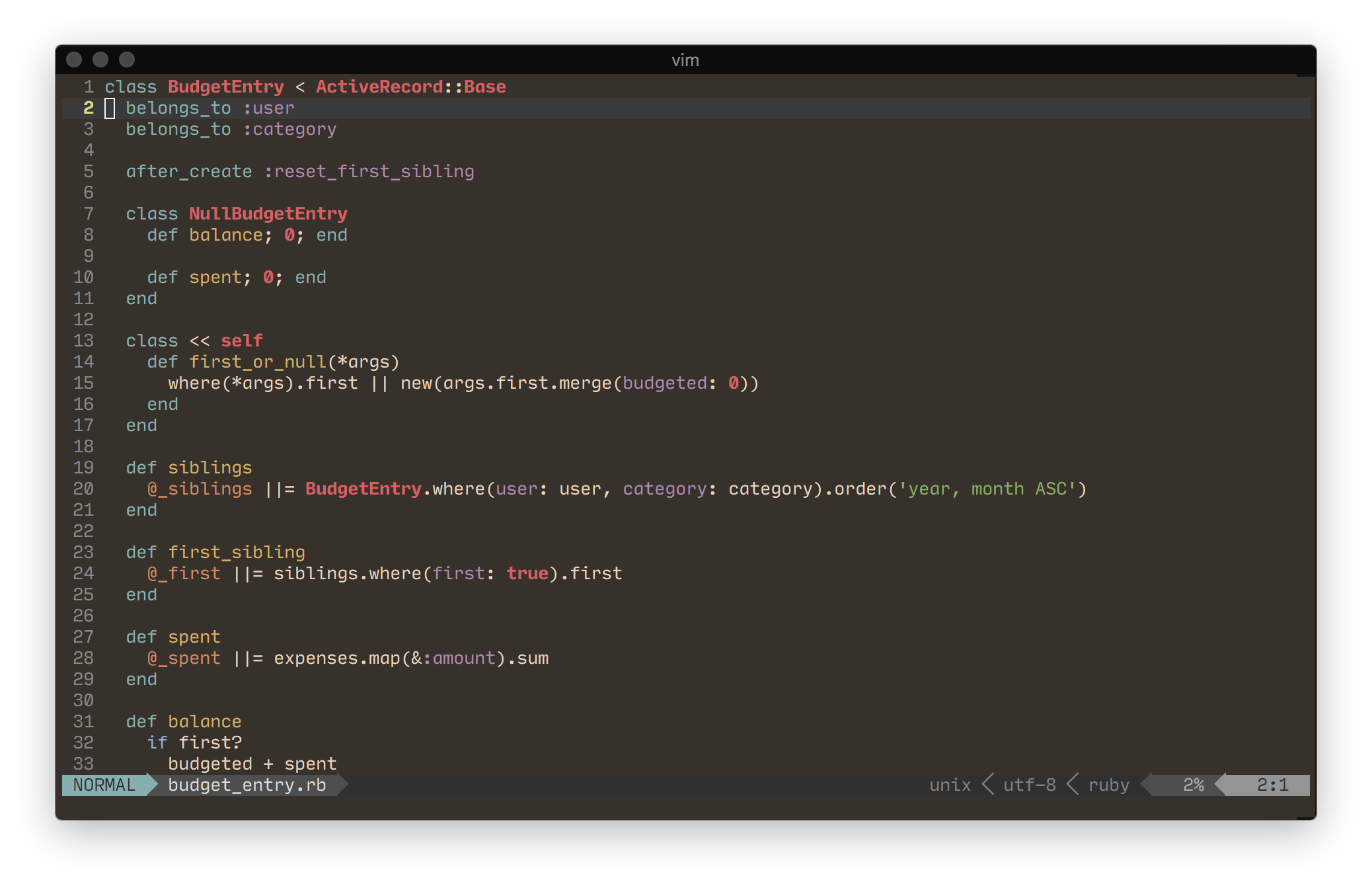The image size is (1372, 886).
Task: Click the BudgetEntry class name on line 1
Action: [226, 87]
